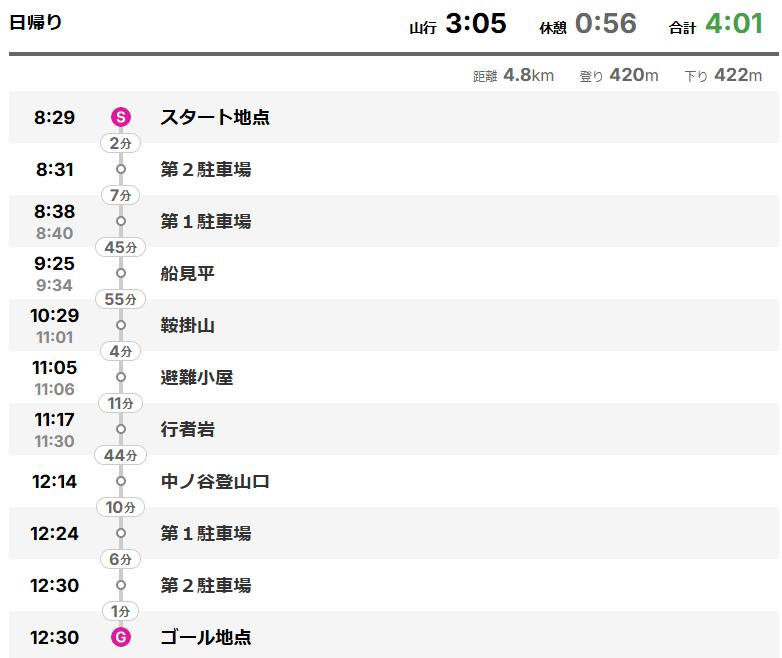
Task: Select the 55分 segment duration badge
Action: [x=121, y=299]
